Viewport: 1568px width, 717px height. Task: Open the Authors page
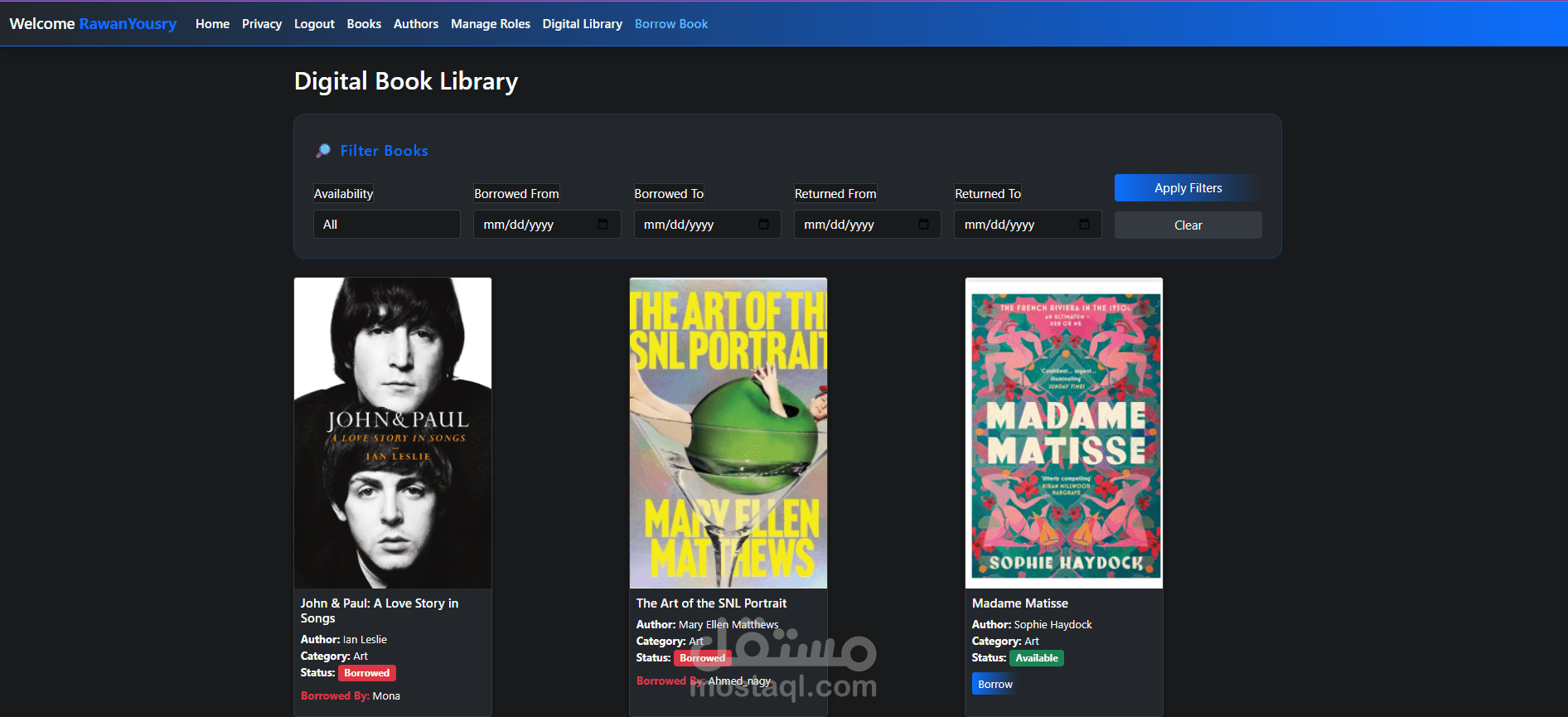(416, 24)
